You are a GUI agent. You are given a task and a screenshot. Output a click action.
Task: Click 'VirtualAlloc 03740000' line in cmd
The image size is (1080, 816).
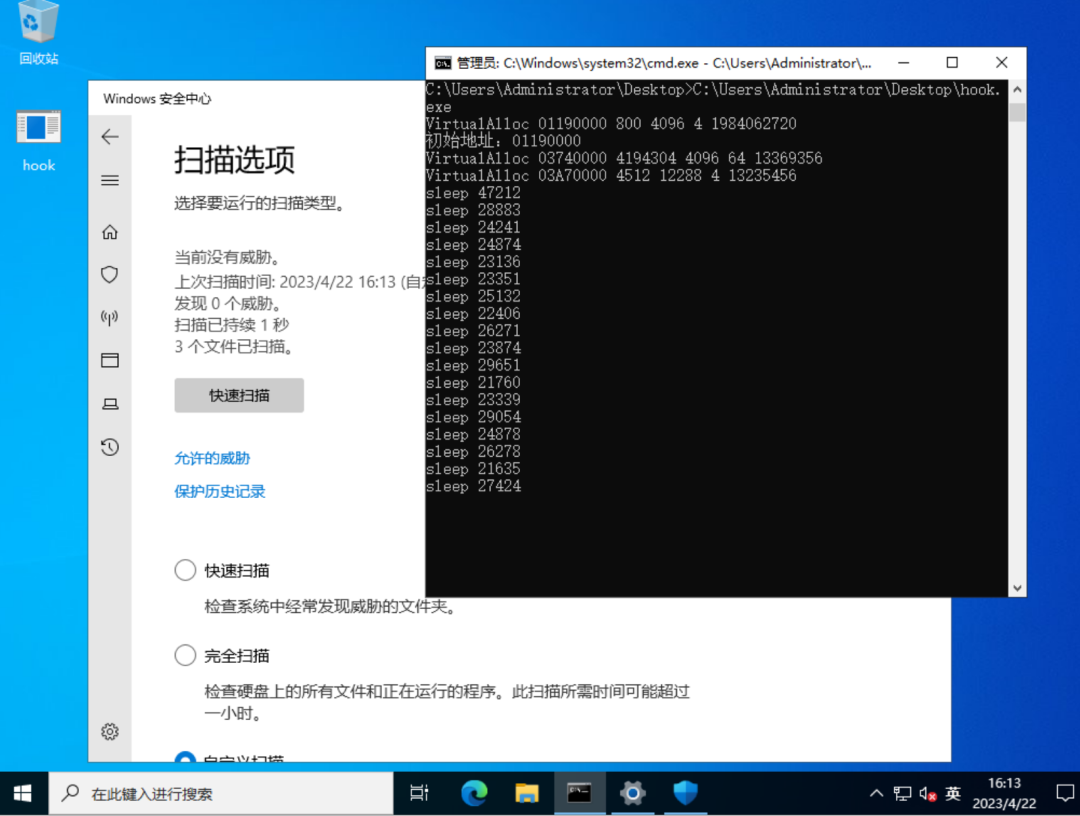pyautogui.click(x=624, y=158)
